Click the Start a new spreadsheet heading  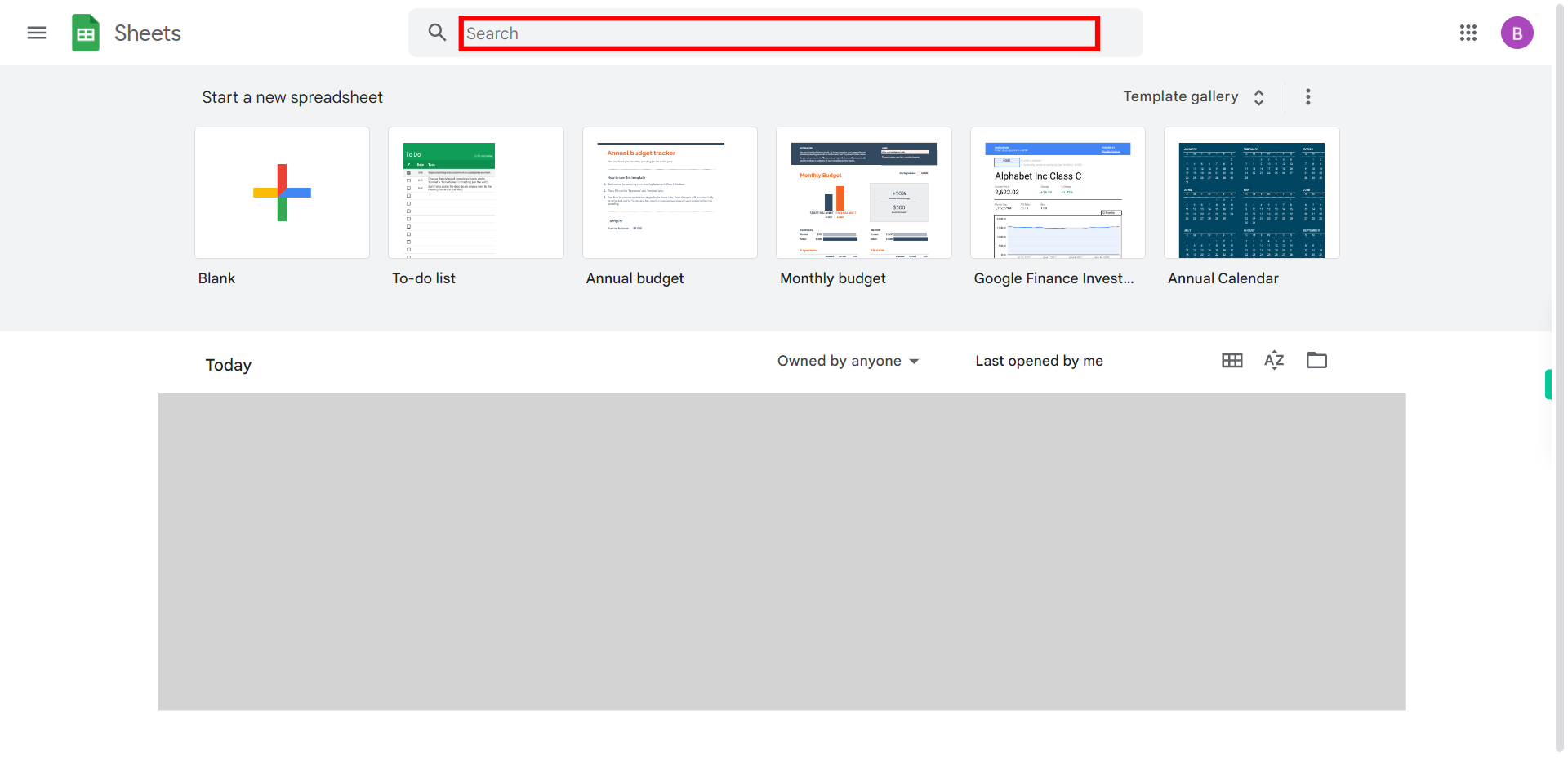292,97
